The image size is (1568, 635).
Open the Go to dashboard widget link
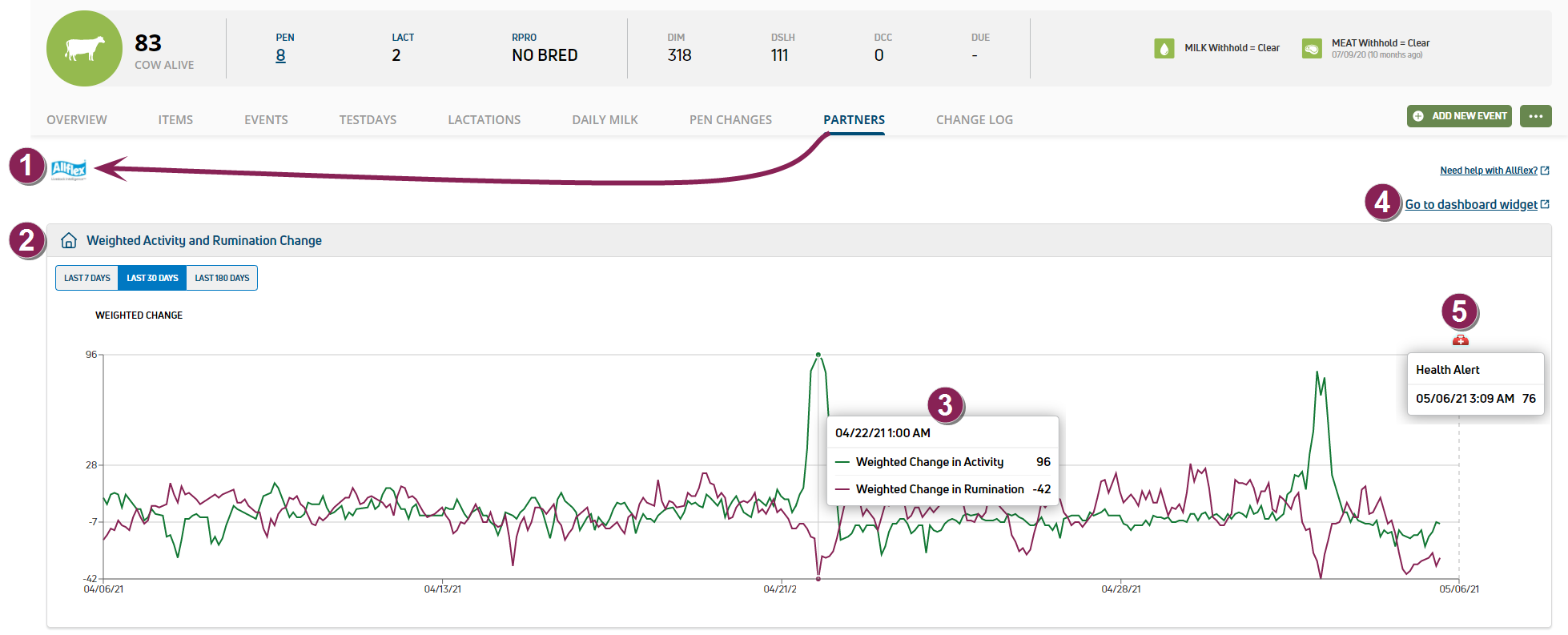[1471, 205]
